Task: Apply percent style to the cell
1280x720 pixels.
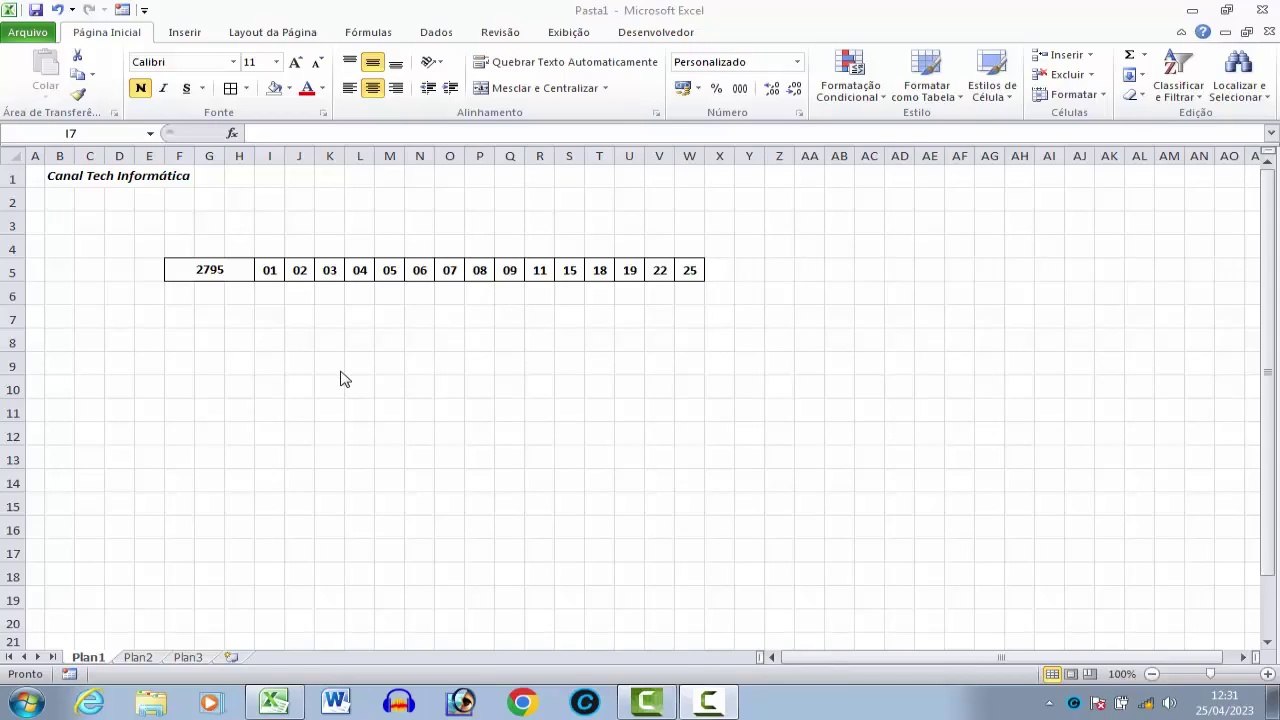Action: pos(716,88)
